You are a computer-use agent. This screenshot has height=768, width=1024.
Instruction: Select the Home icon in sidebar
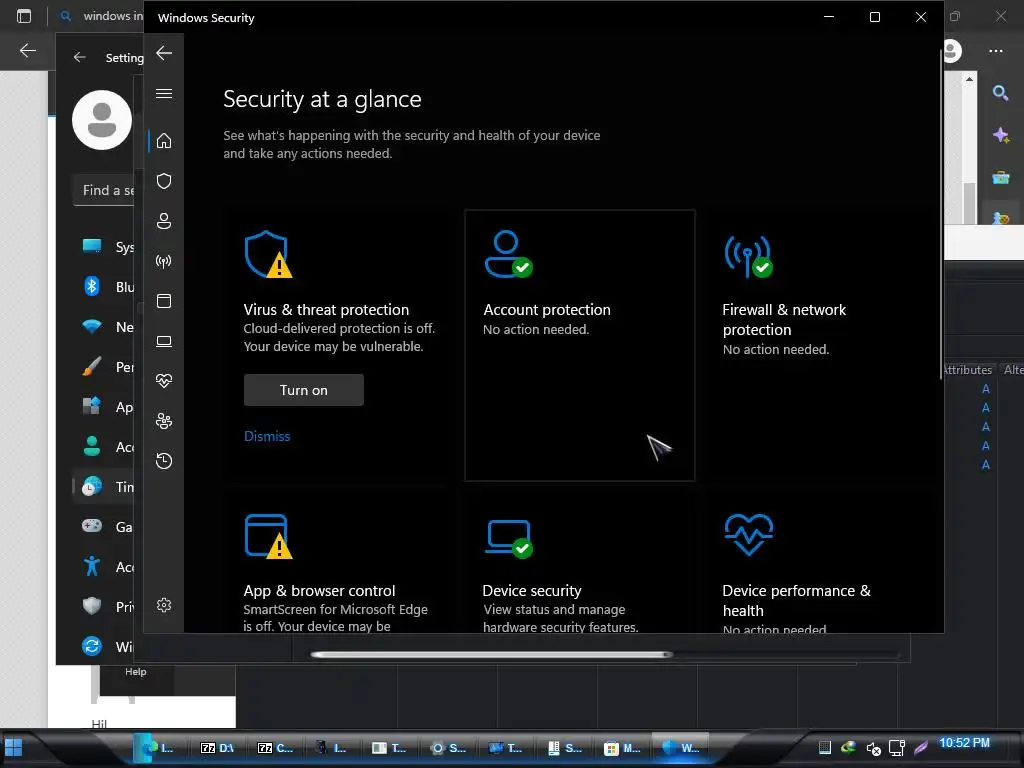click(x=164, y=141)
